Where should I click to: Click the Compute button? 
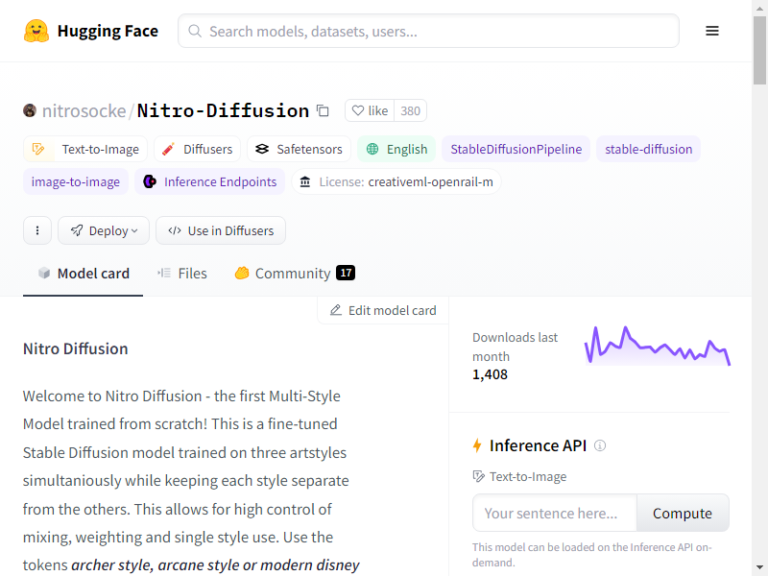click(x=682, y=513)
